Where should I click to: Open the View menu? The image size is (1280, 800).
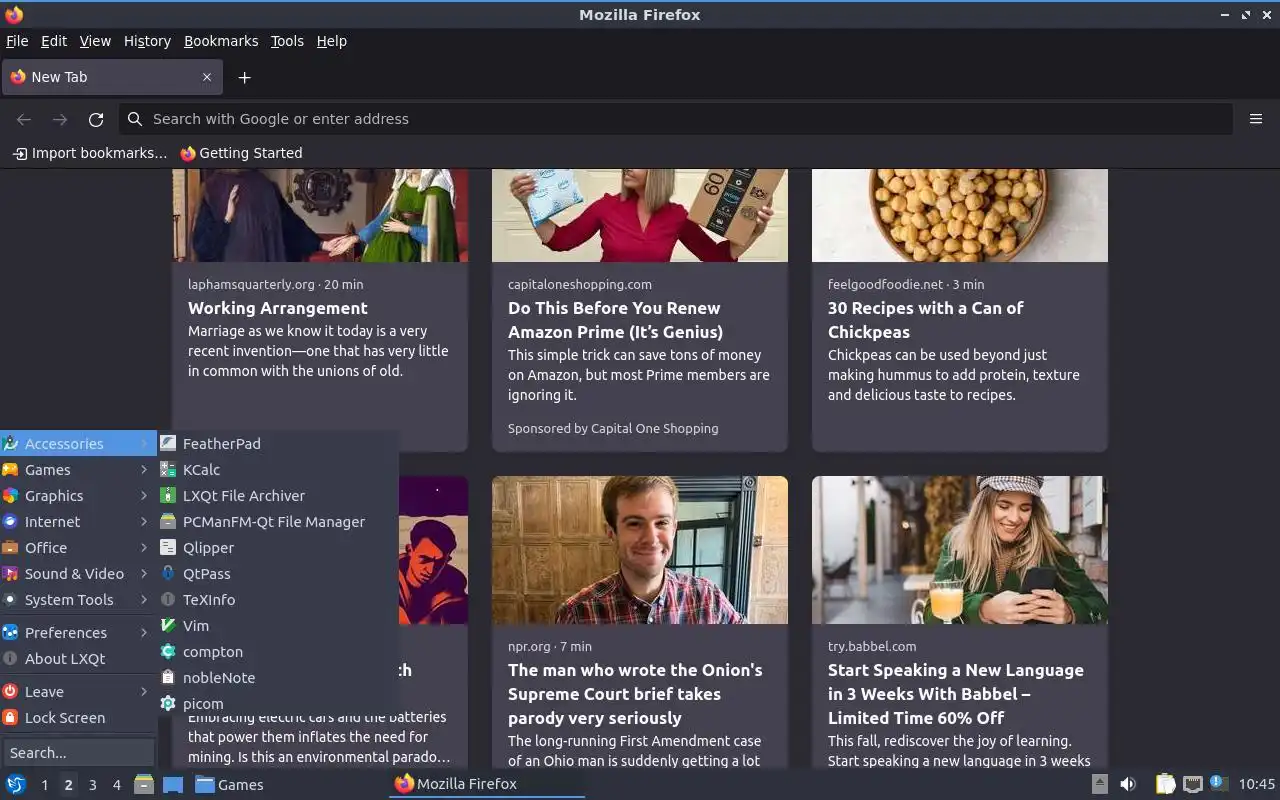point(95,41)
